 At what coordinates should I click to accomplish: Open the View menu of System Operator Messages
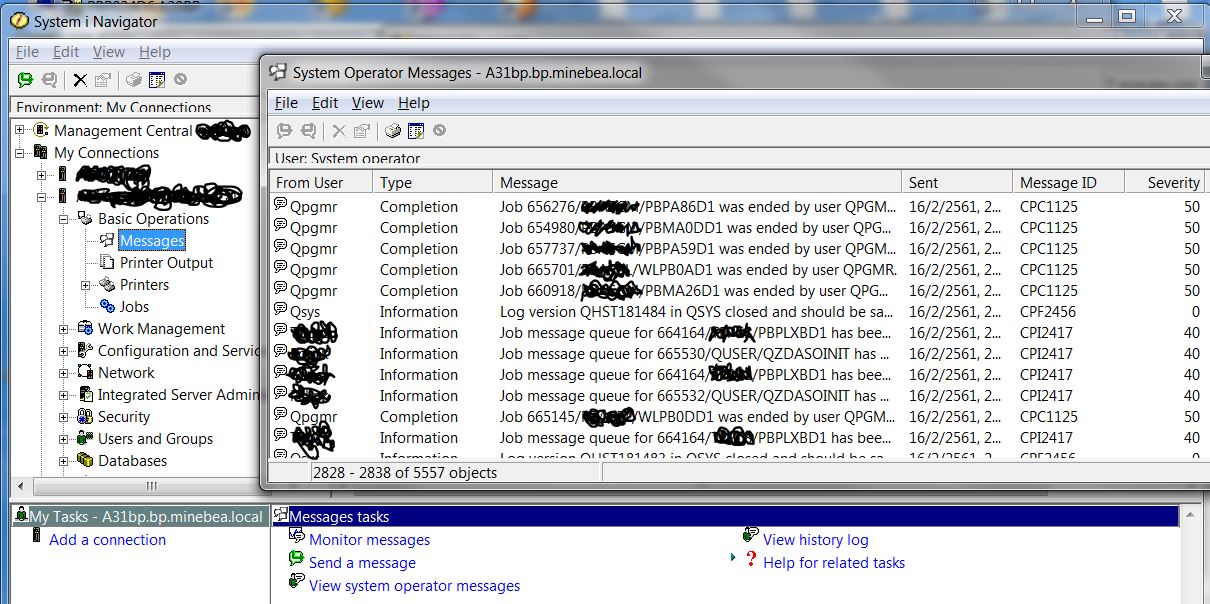click(x=367, y=102)
